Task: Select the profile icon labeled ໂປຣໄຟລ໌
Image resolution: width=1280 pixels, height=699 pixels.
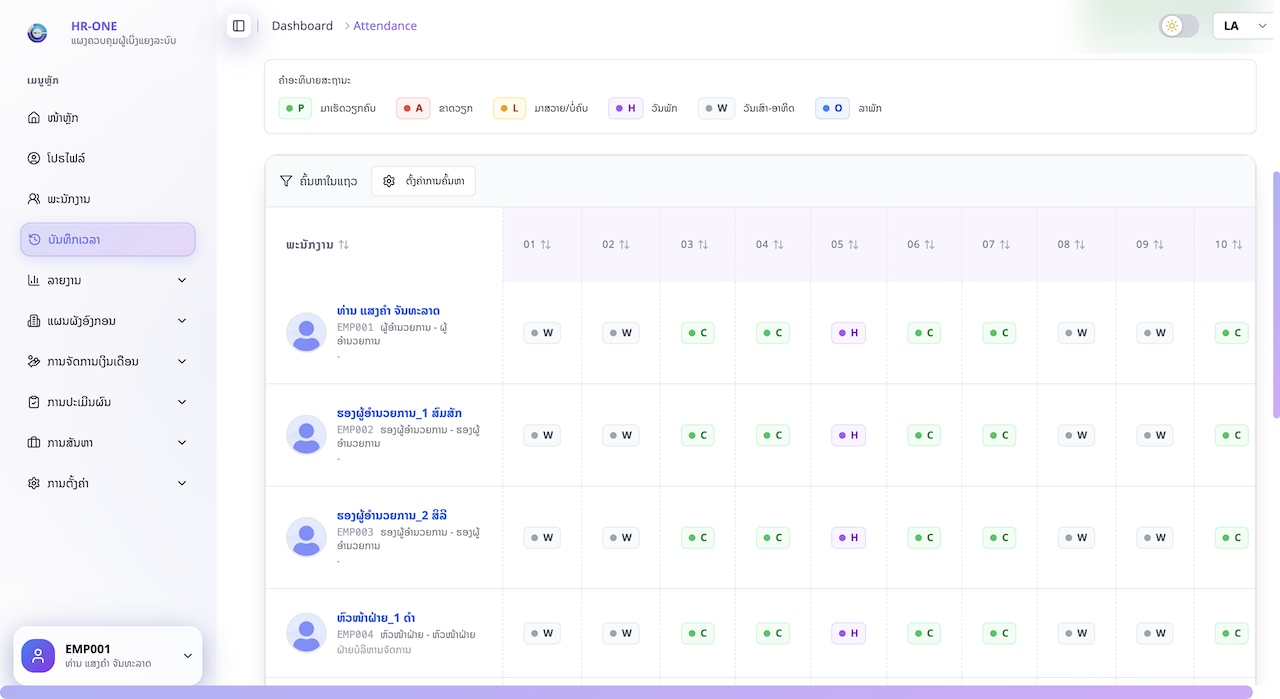Action: (x=34, y=158)
